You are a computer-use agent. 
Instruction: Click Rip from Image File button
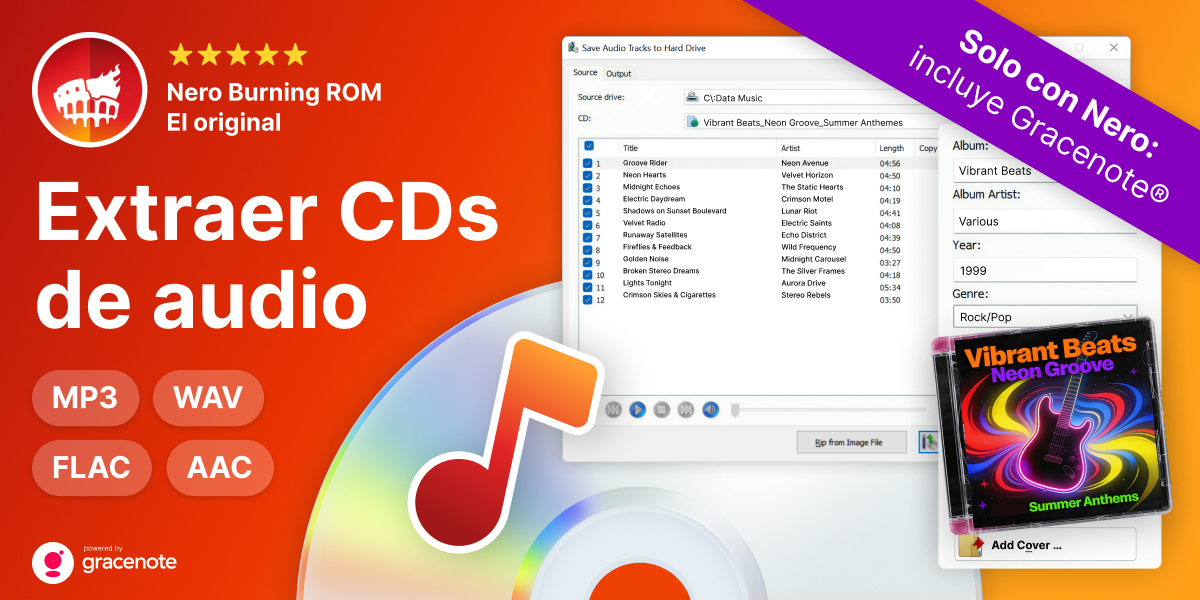click(x=852, y=442)
